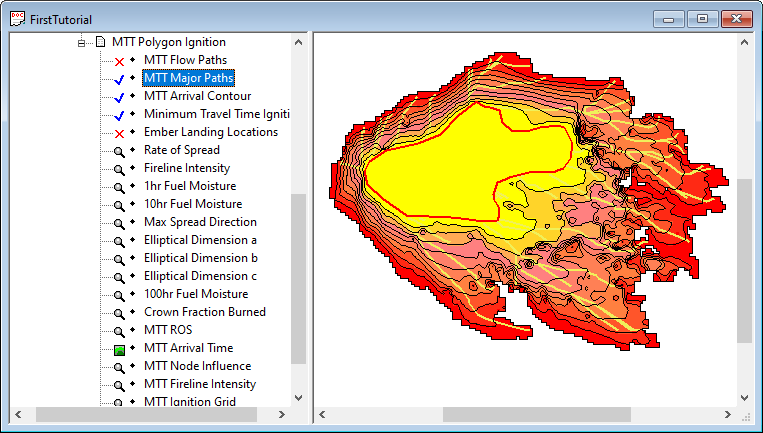Select the MTT Flow Paths item
763x433 pixels.
click(185, 60)
